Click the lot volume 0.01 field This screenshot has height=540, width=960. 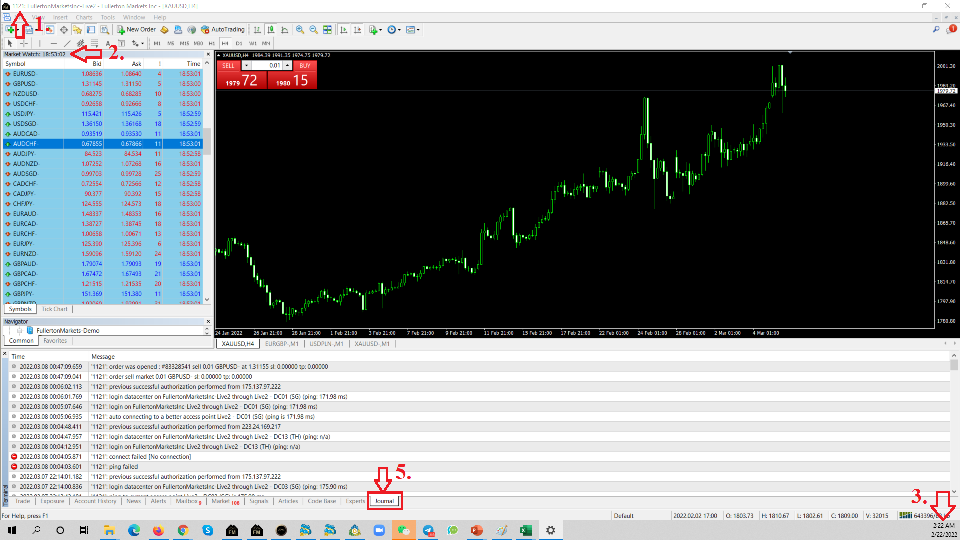pyautogui.click(x=267, y=66)
